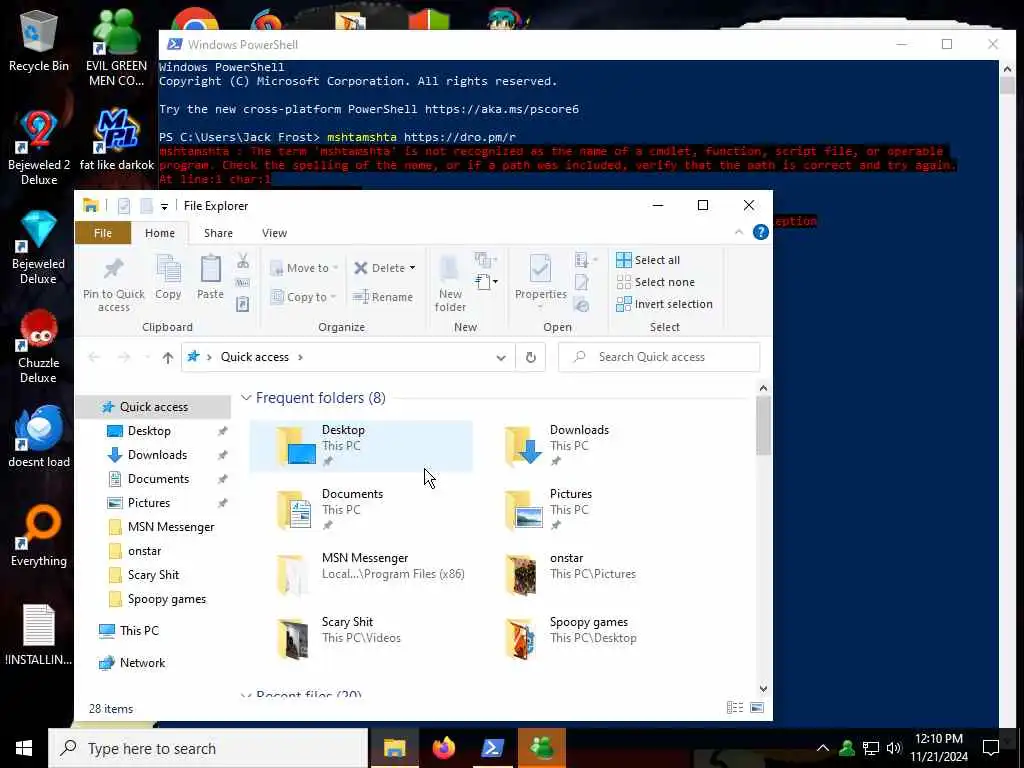
Task: Open the File tab
Action: click(x=103, y=233)
